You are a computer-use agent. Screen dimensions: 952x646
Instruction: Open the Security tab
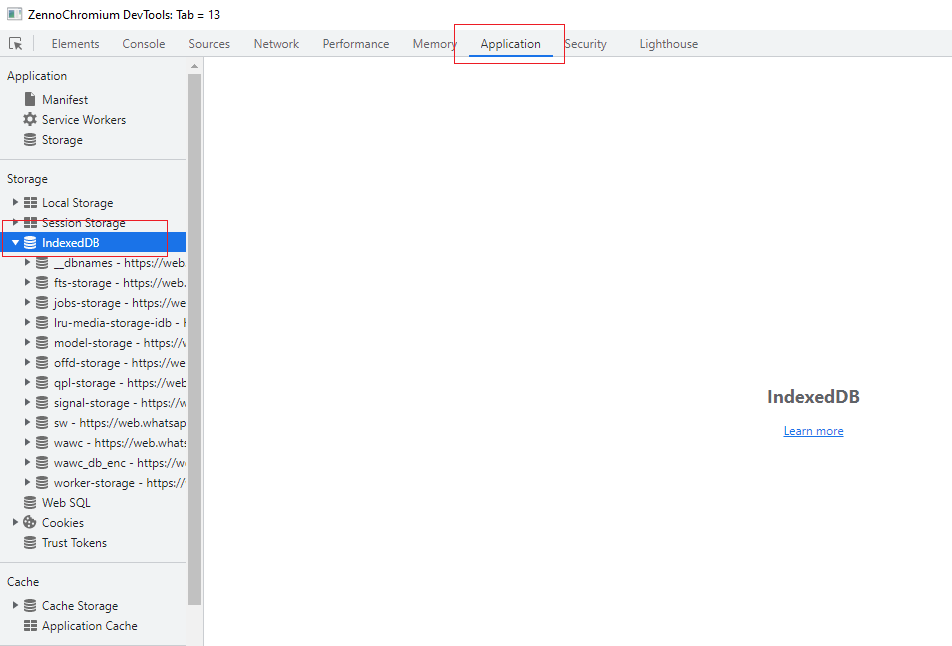(585, 44)
